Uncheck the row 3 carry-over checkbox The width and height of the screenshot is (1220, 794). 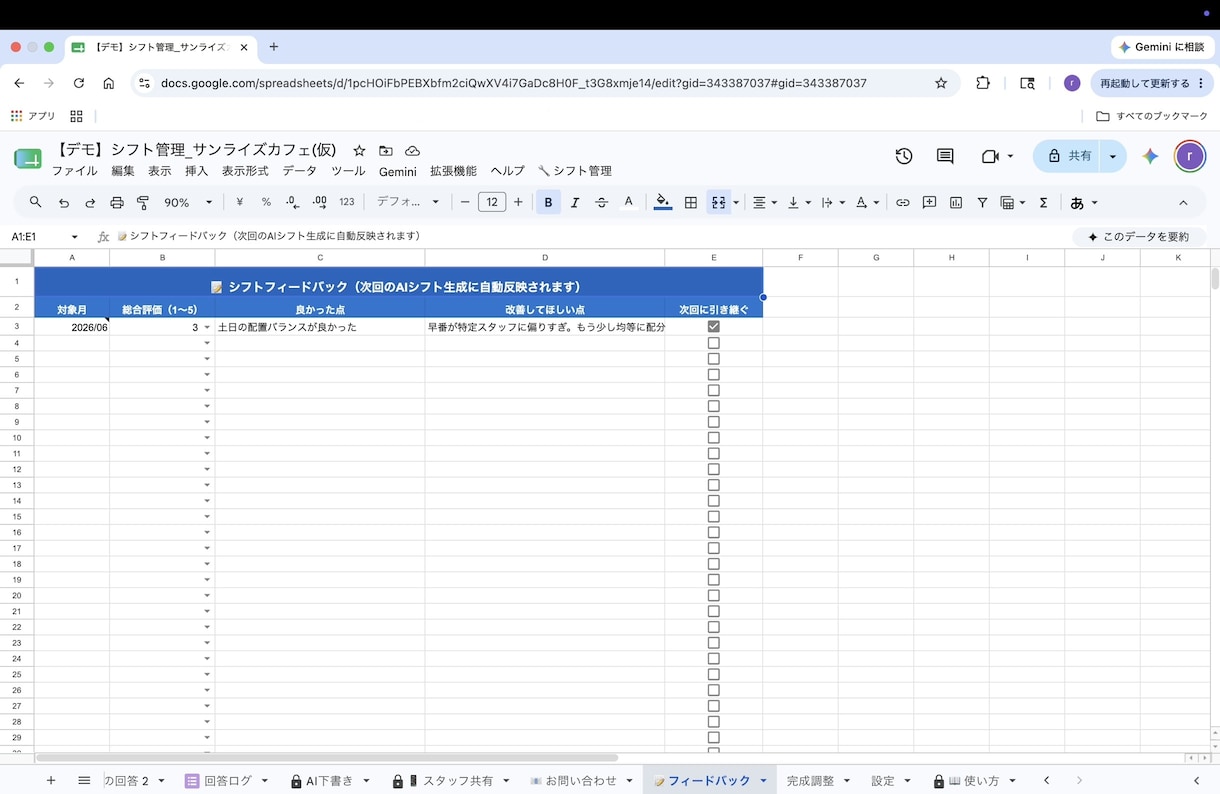pyautogui.click(x=713, y=327)
